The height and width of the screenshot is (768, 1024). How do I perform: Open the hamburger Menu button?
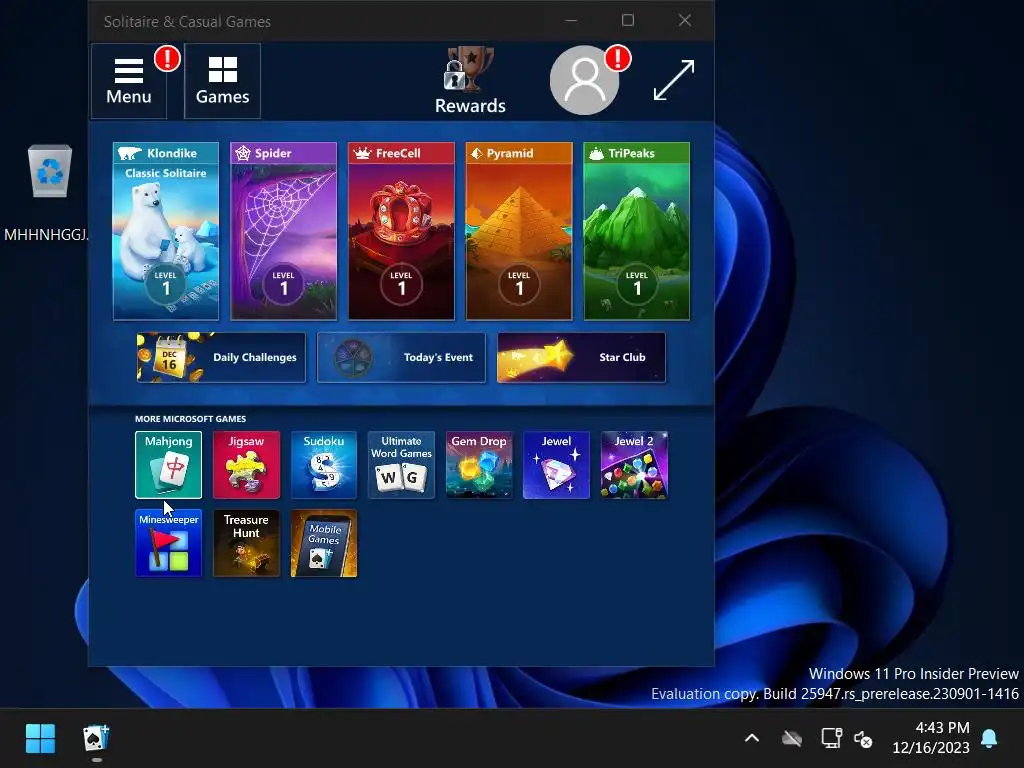(x=129, y=81)
